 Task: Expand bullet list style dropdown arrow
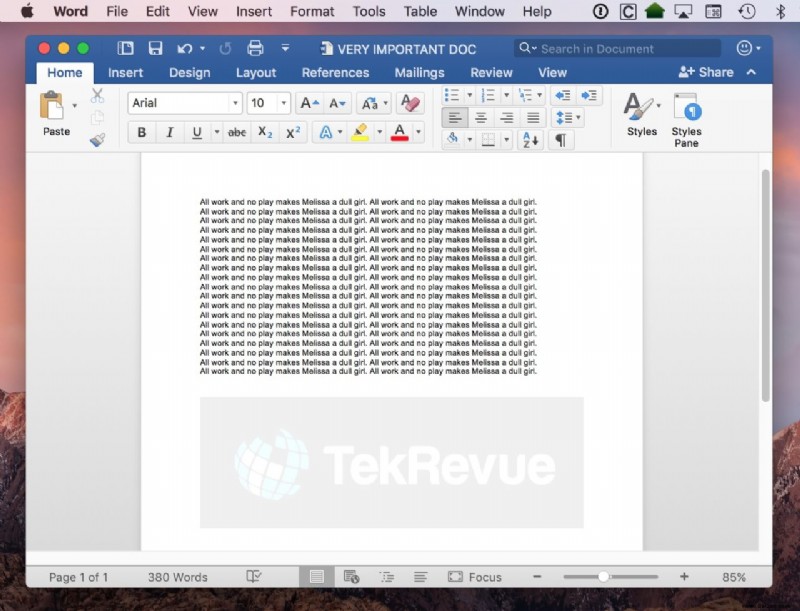[469, 95]
